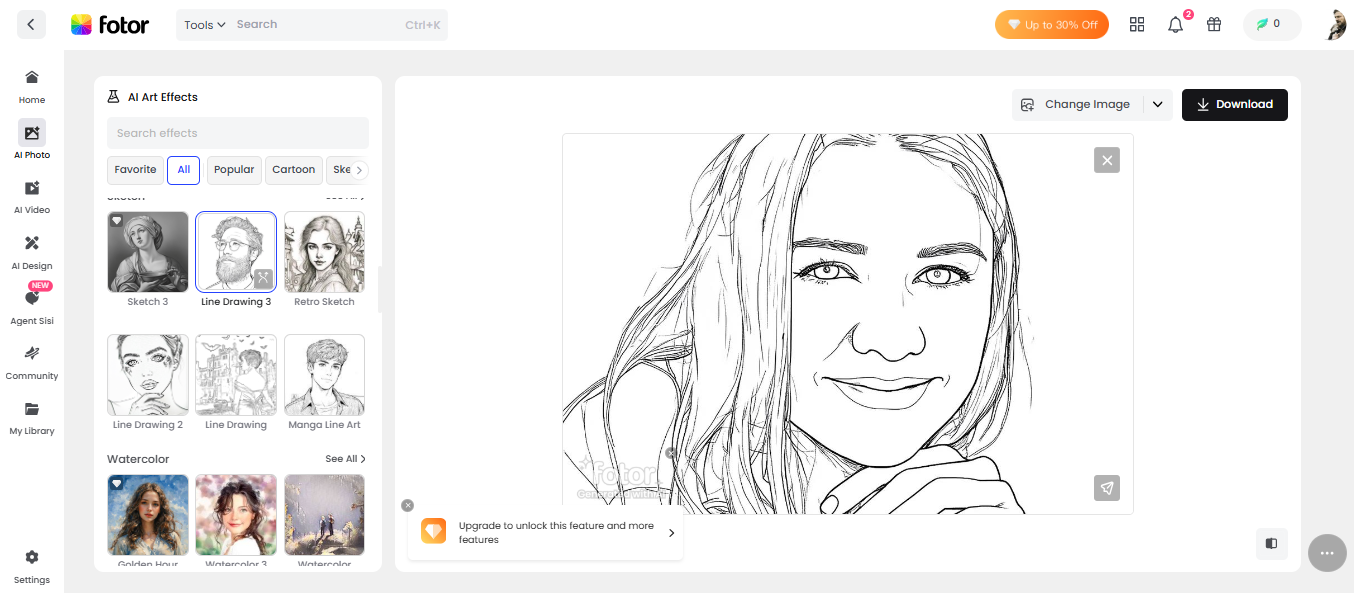
Task: Click the Search effects field
Action: tap(238, 133)
